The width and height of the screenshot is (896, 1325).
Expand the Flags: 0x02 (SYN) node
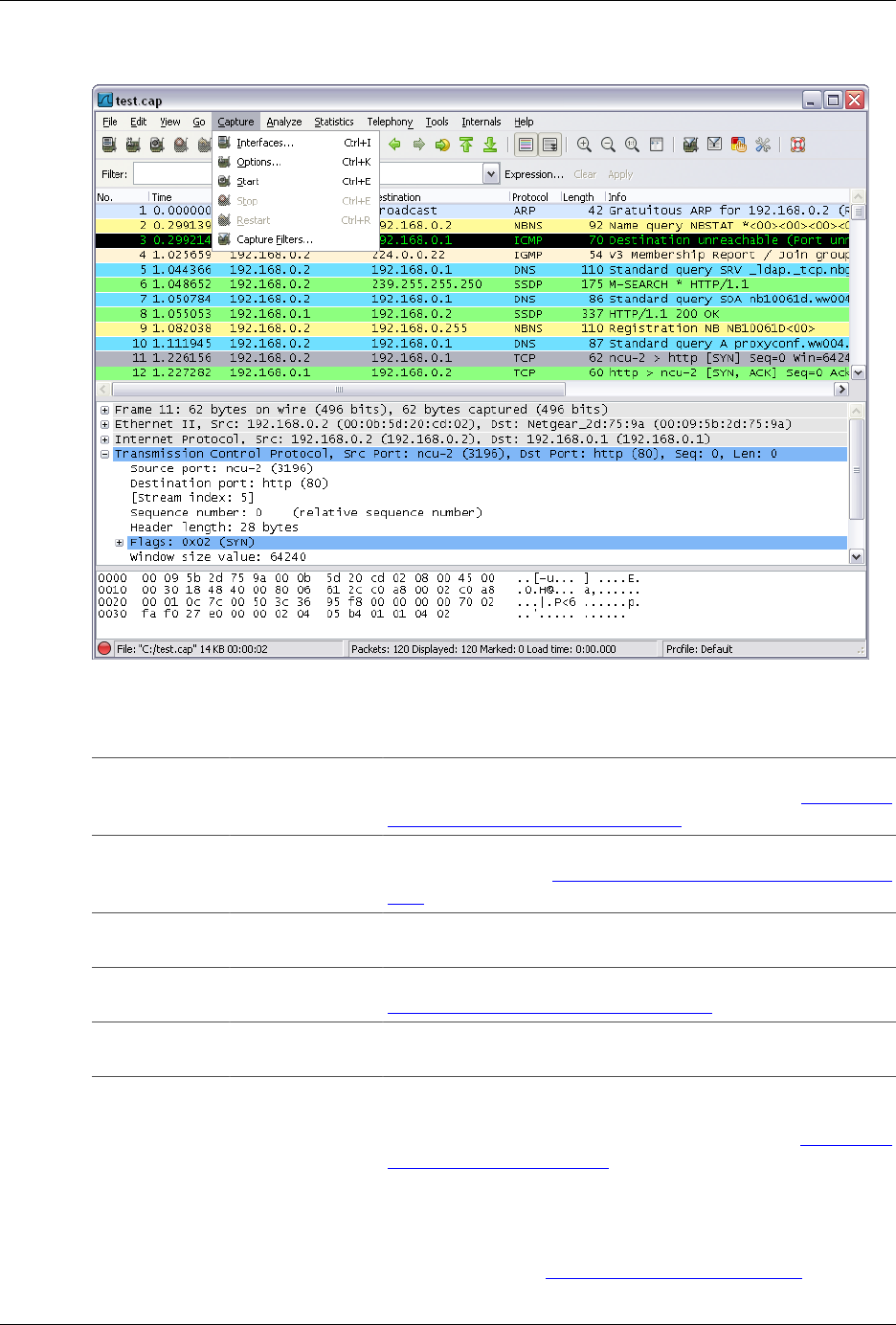[x=120, y=542]
